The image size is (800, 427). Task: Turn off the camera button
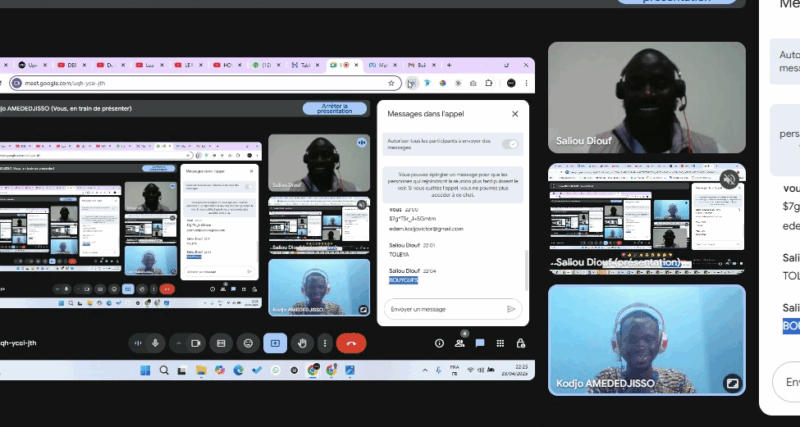[196, 343]
